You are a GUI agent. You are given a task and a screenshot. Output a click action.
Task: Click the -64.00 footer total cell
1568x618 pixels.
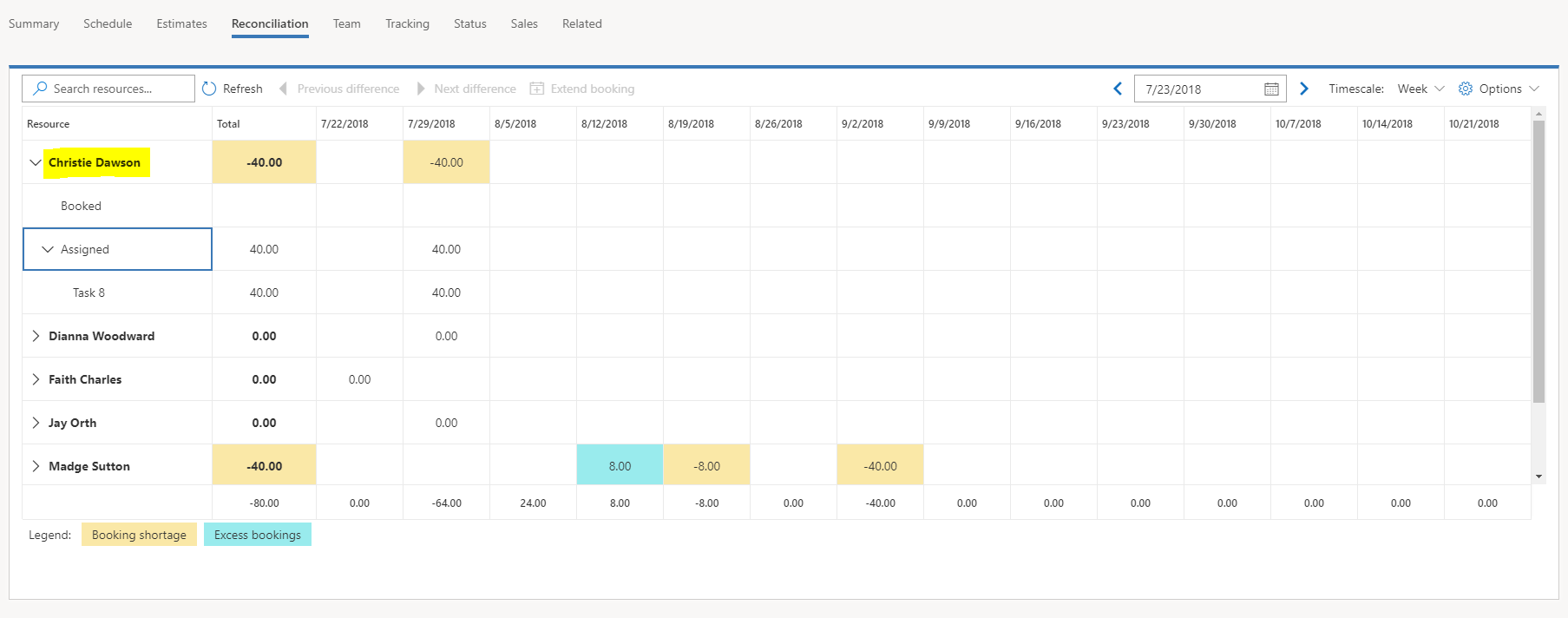coord(446,503)
